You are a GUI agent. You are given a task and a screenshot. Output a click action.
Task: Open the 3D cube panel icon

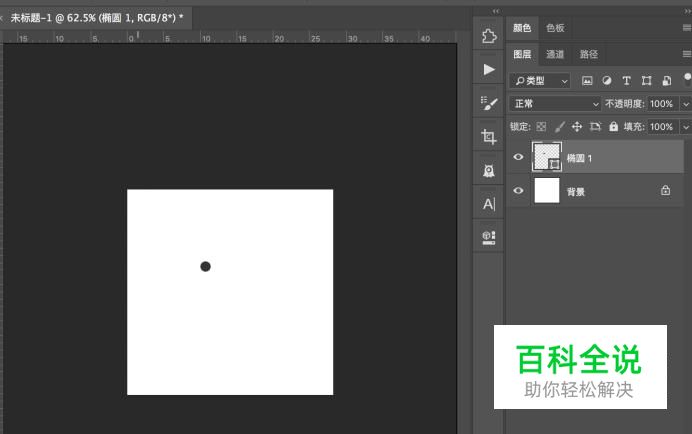point(489,237)
